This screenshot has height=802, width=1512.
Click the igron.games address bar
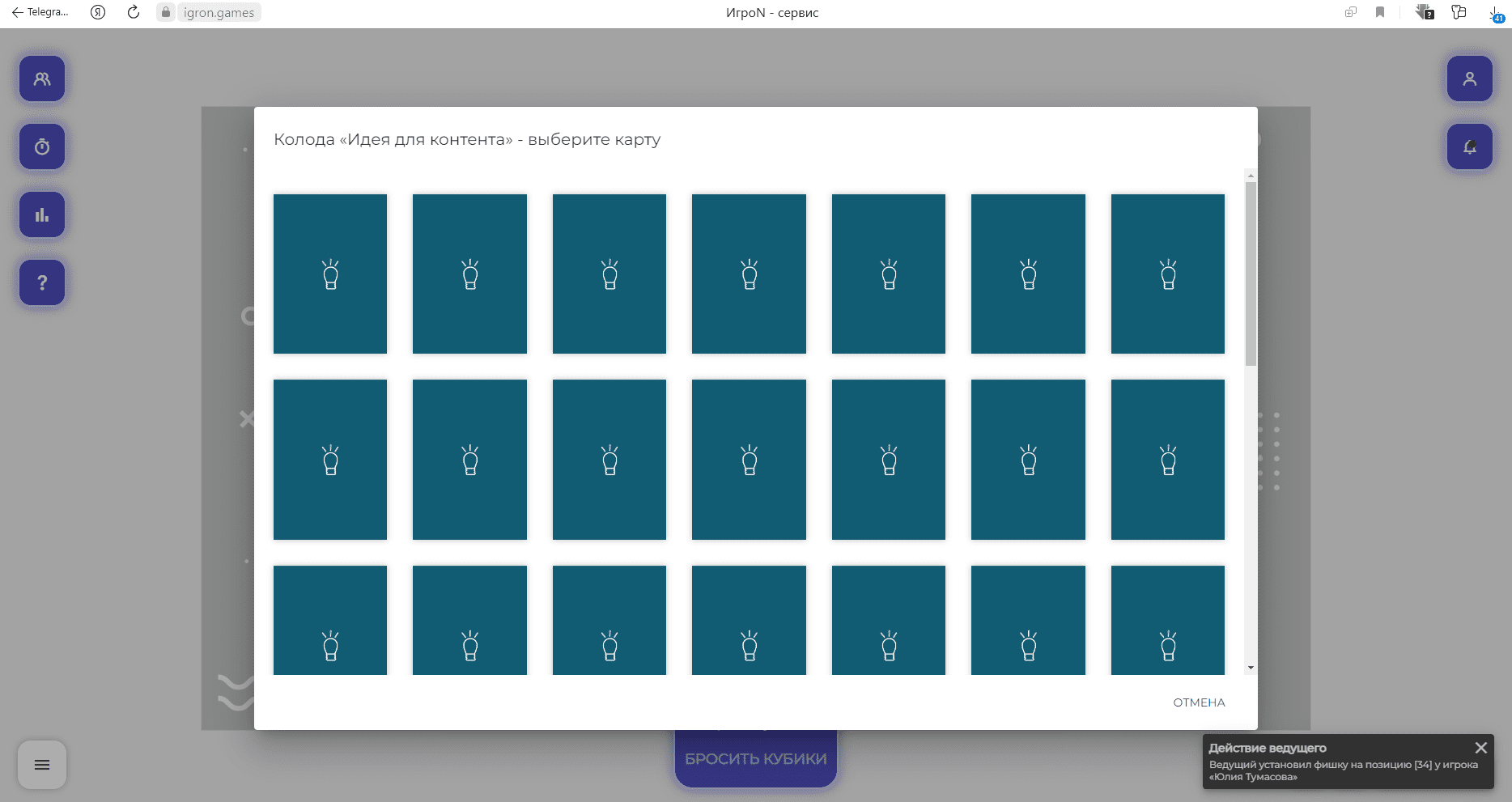[x=219, y=12]
